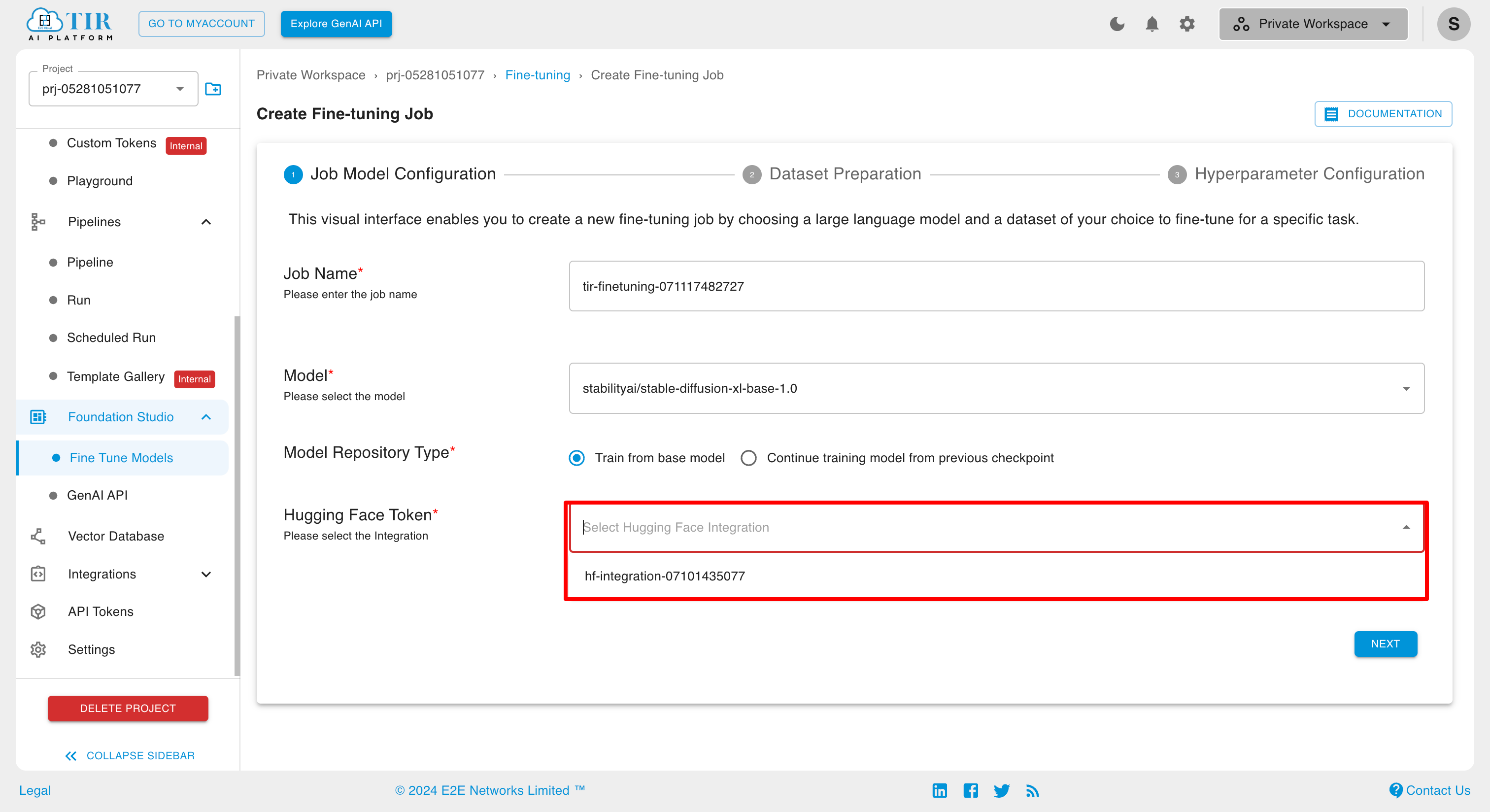This screenshot has width=1490, height=812.
Task: Click the notifications bell icon
Action: pyautogui.click(x=1151, y=23)
